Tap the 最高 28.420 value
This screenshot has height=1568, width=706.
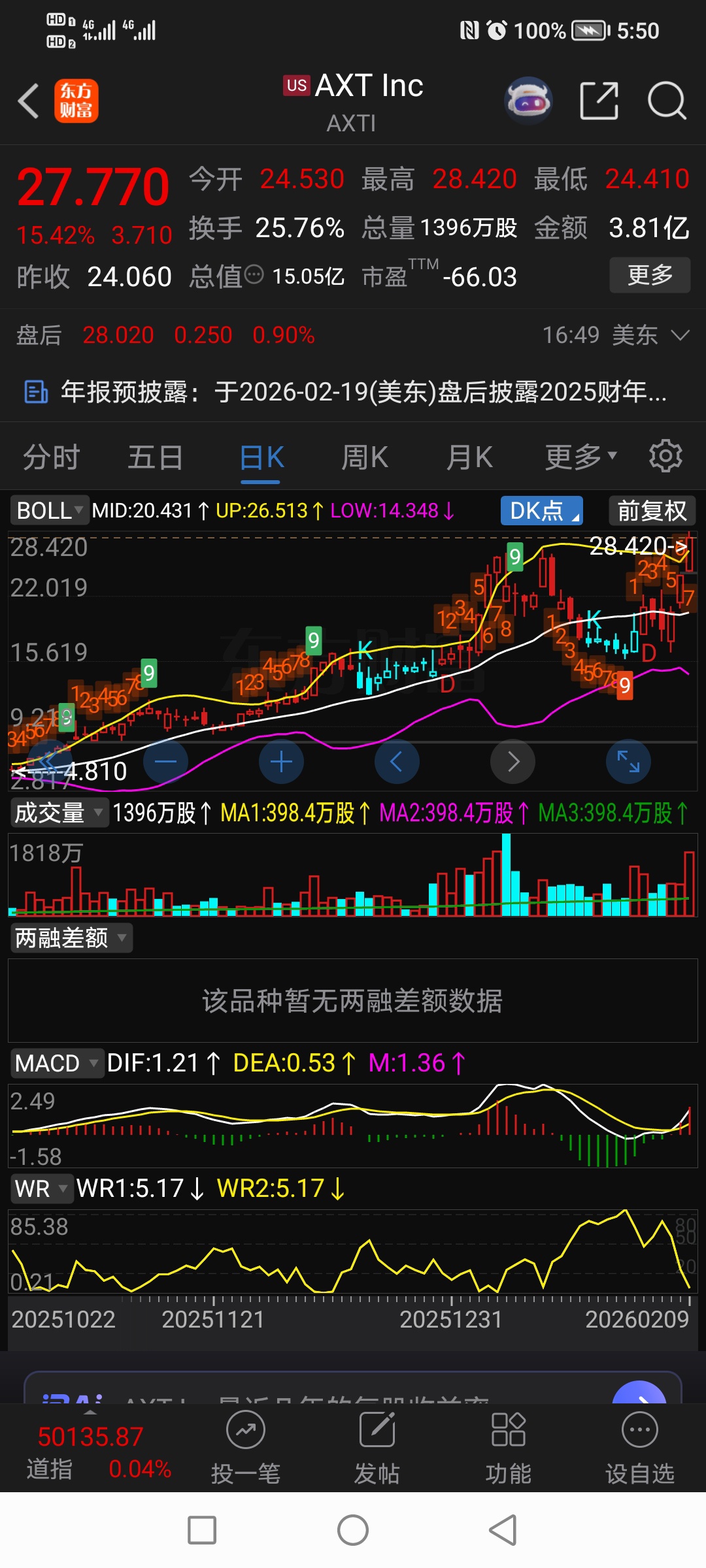click(x=475, y=179)
